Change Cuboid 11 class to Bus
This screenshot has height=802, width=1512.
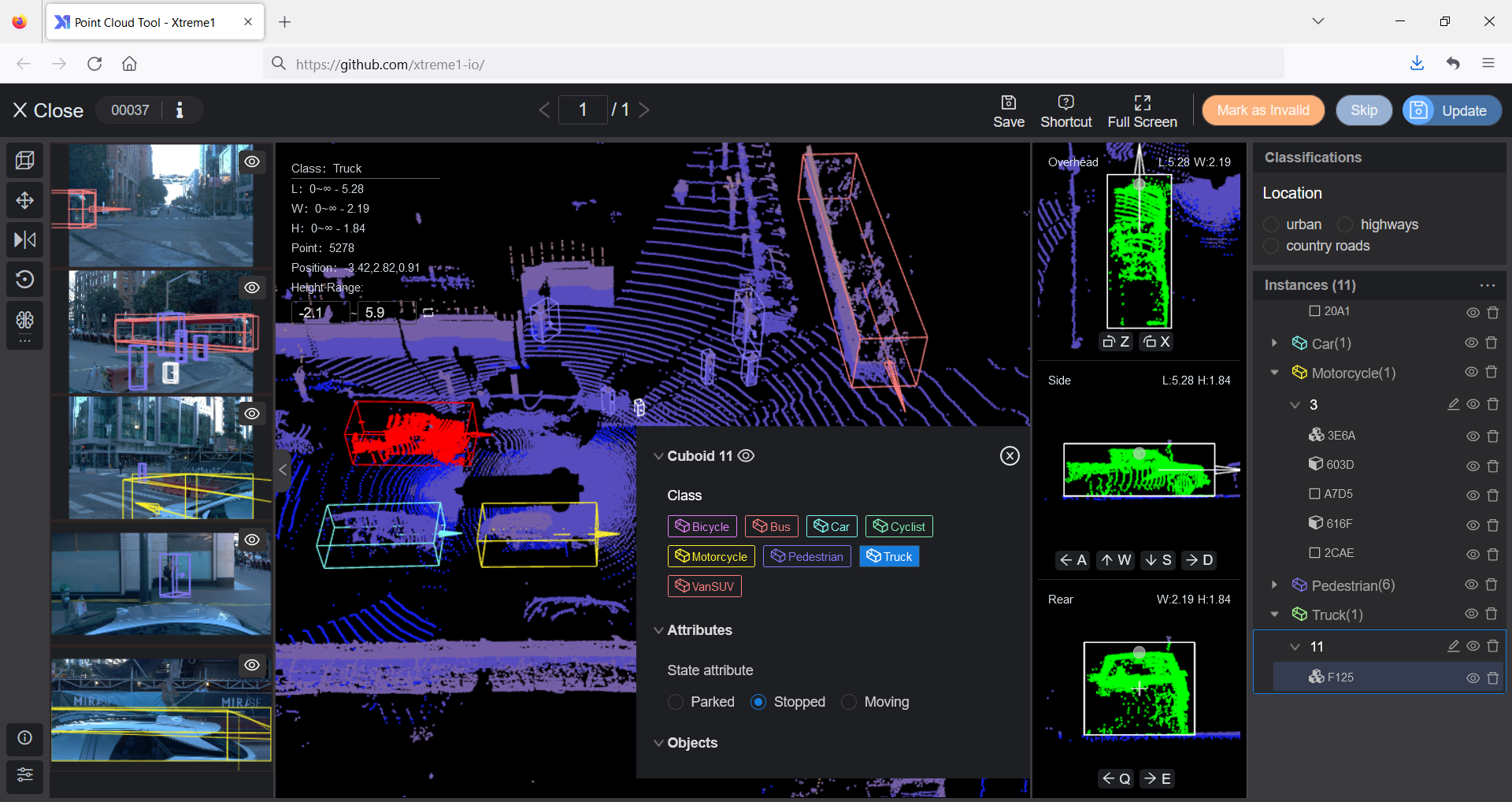(771, 525)
